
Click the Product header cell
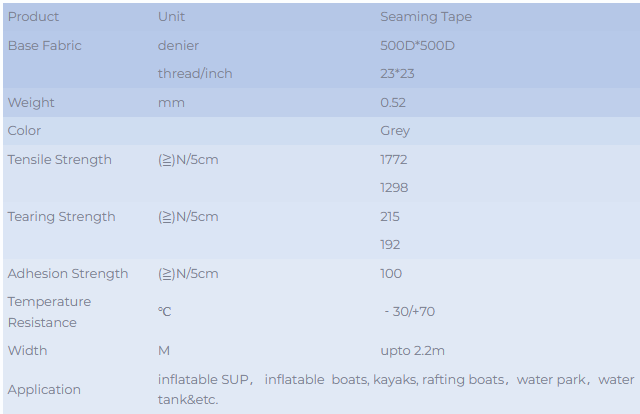(33, 17)
